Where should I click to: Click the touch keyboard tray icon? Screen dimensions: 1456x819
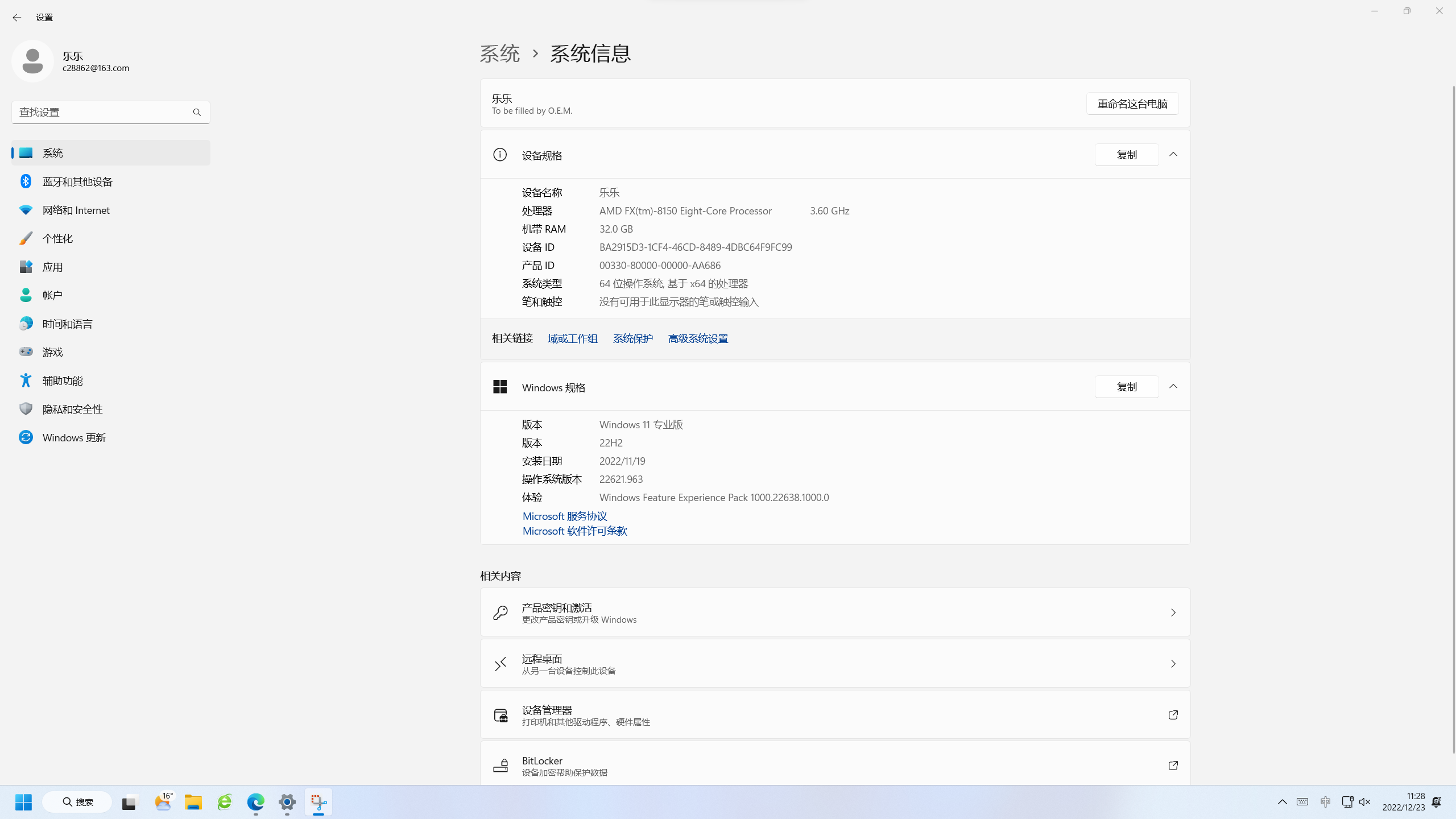(x=1302, y=802)
